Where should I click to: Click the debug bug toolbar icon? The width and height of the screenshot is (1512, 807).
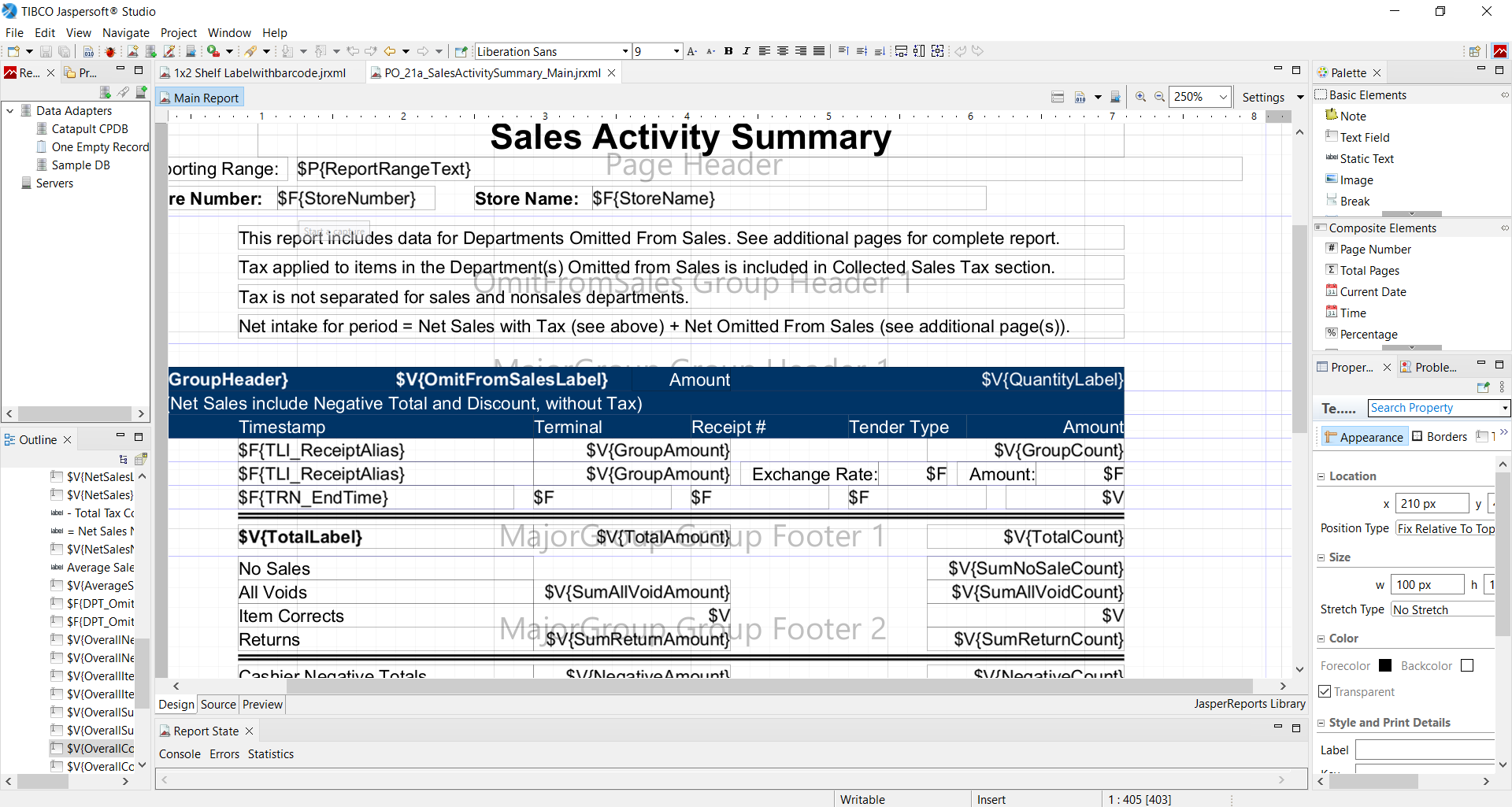[x=110, y=52]
